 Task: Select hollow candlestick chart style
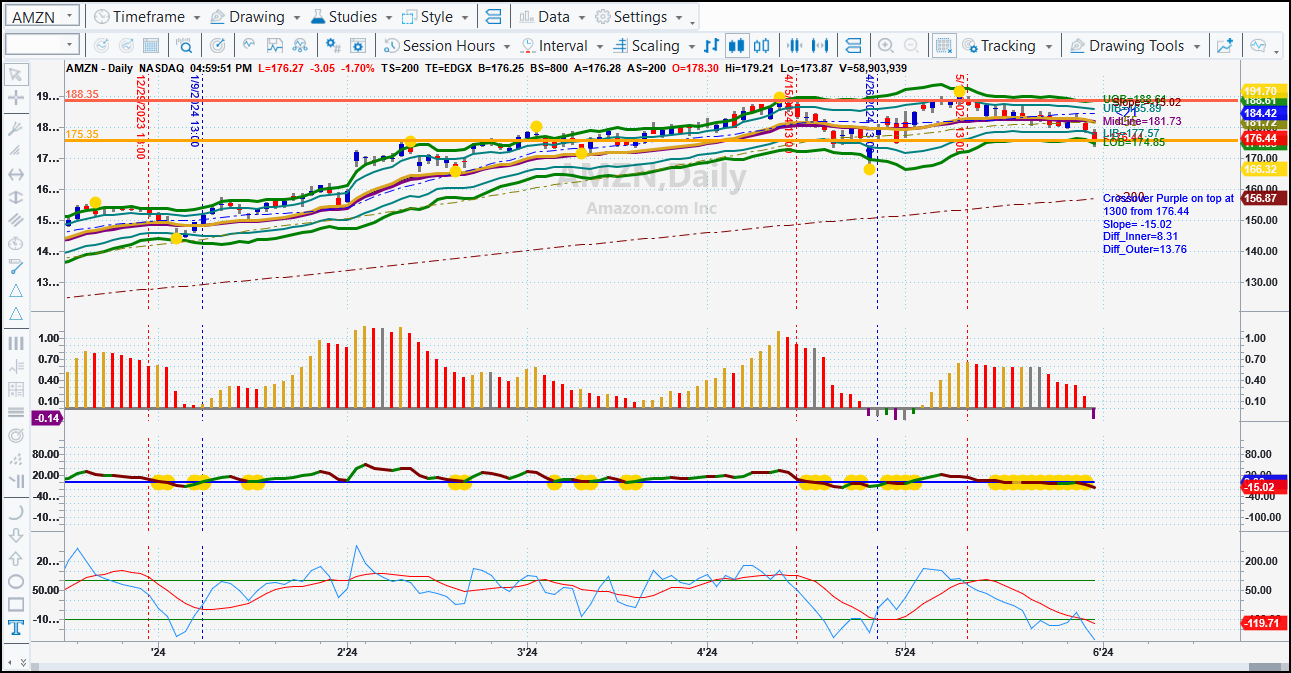(x=762, y=46)
